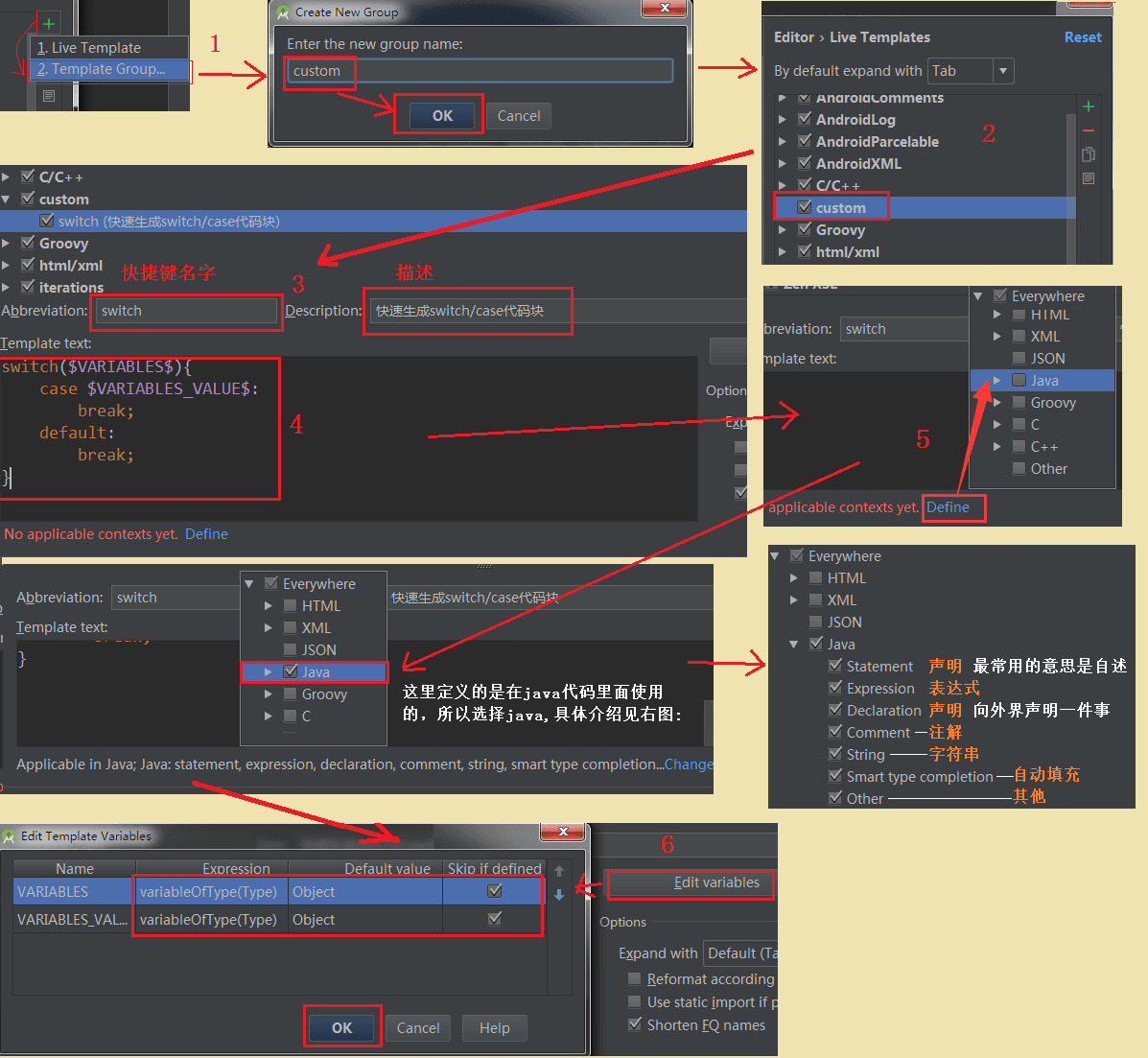Uncheck the AndroidParcelable template group
Image resolution: width=1148 pixels, height=1058 pixels.
click(805, 141)
